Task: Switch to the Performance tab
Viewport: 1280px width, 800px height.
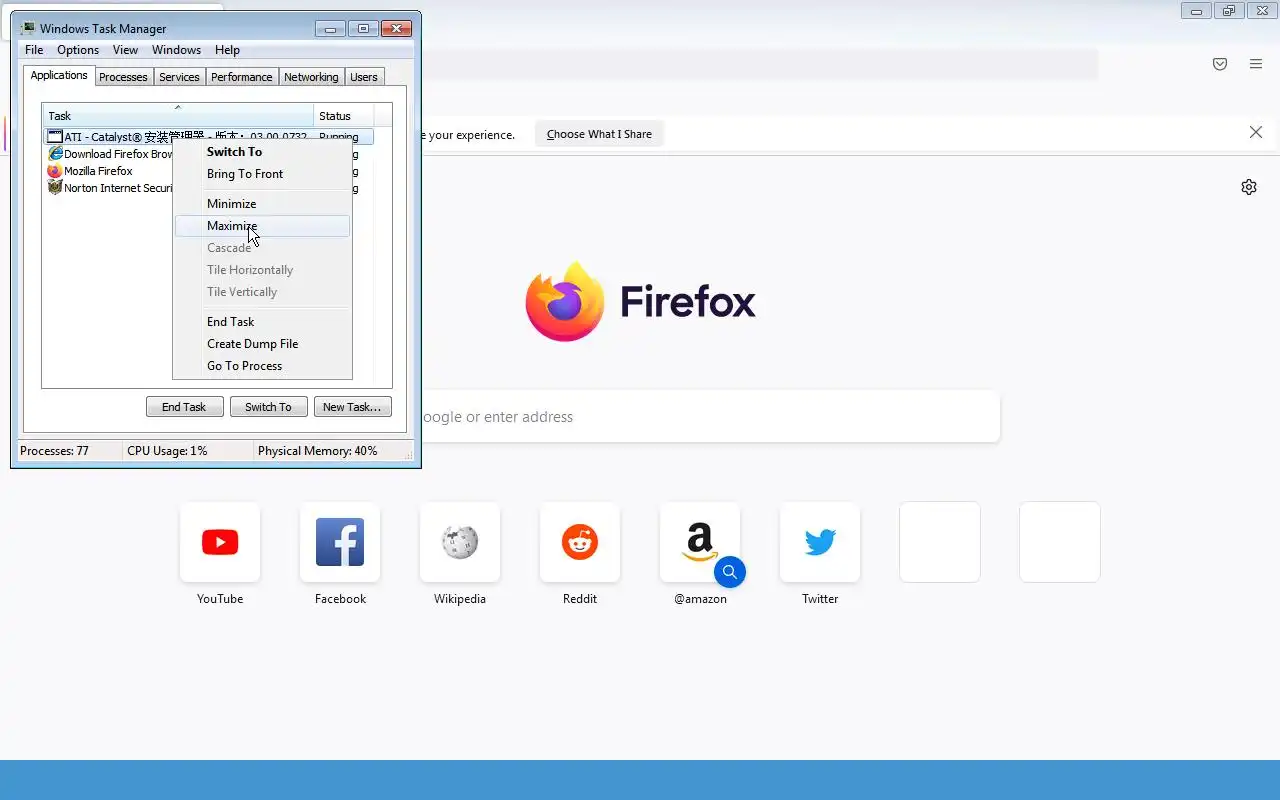Action: pyautogui.click(x=242, y=77)
